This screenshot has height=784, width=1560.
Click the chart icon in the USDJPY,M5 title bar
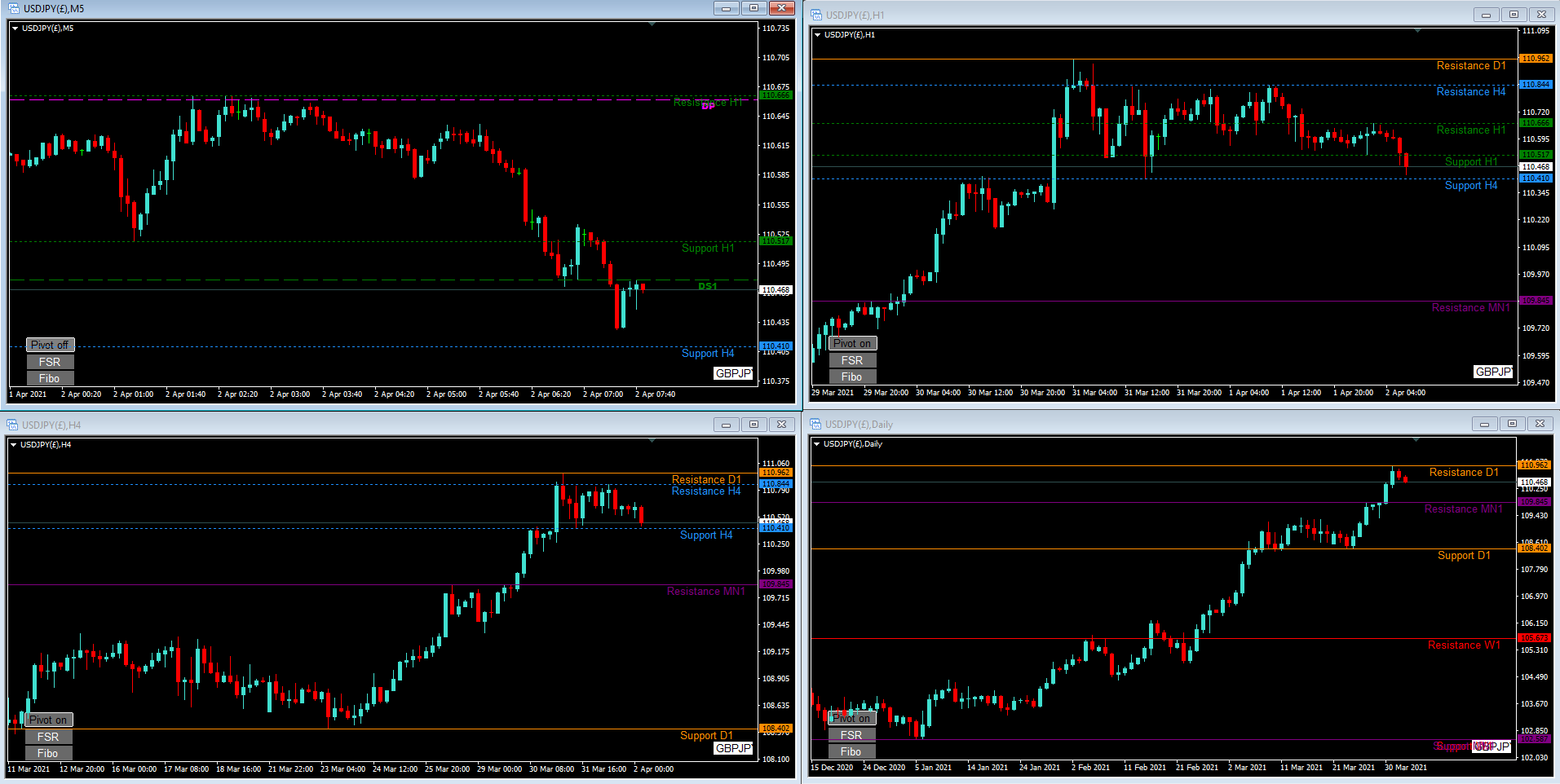point(13,8)
